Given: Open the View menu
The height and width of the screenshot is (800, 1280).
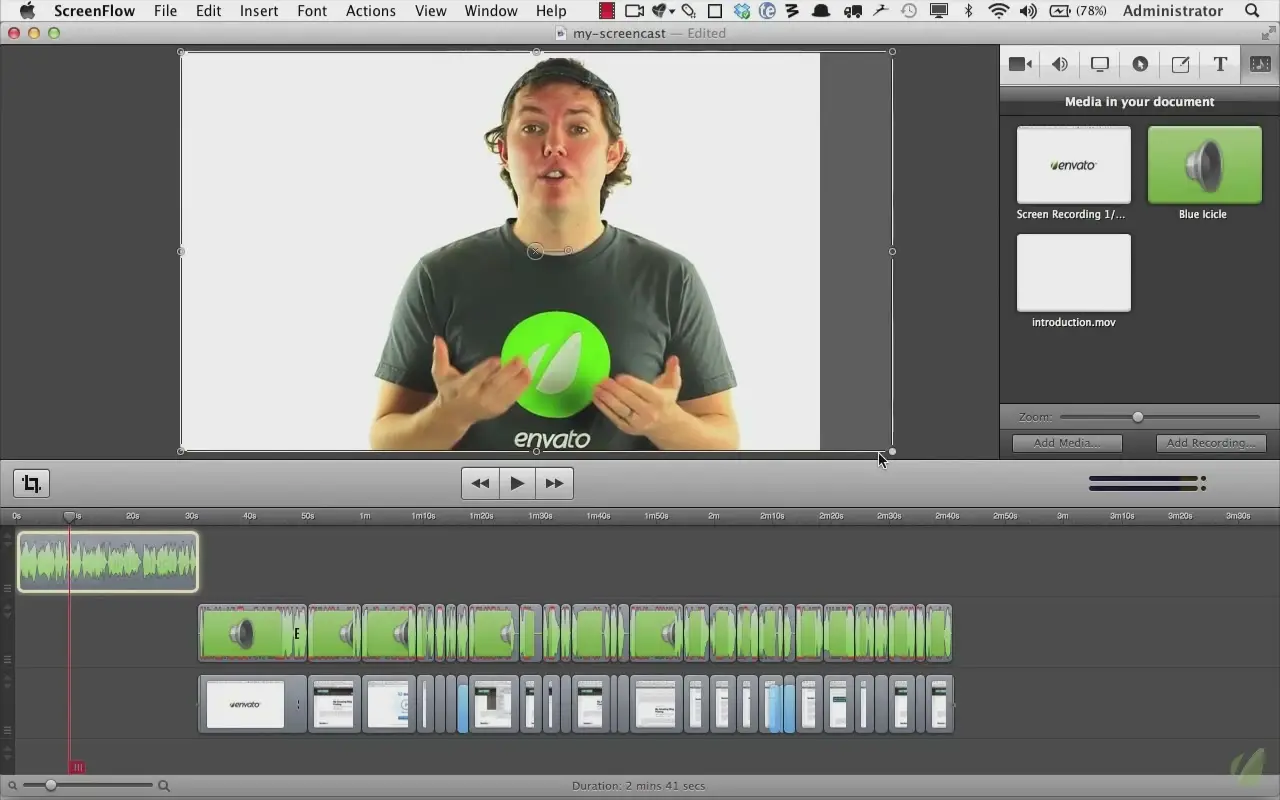Looking at the screenshot, I should point(431,11).
